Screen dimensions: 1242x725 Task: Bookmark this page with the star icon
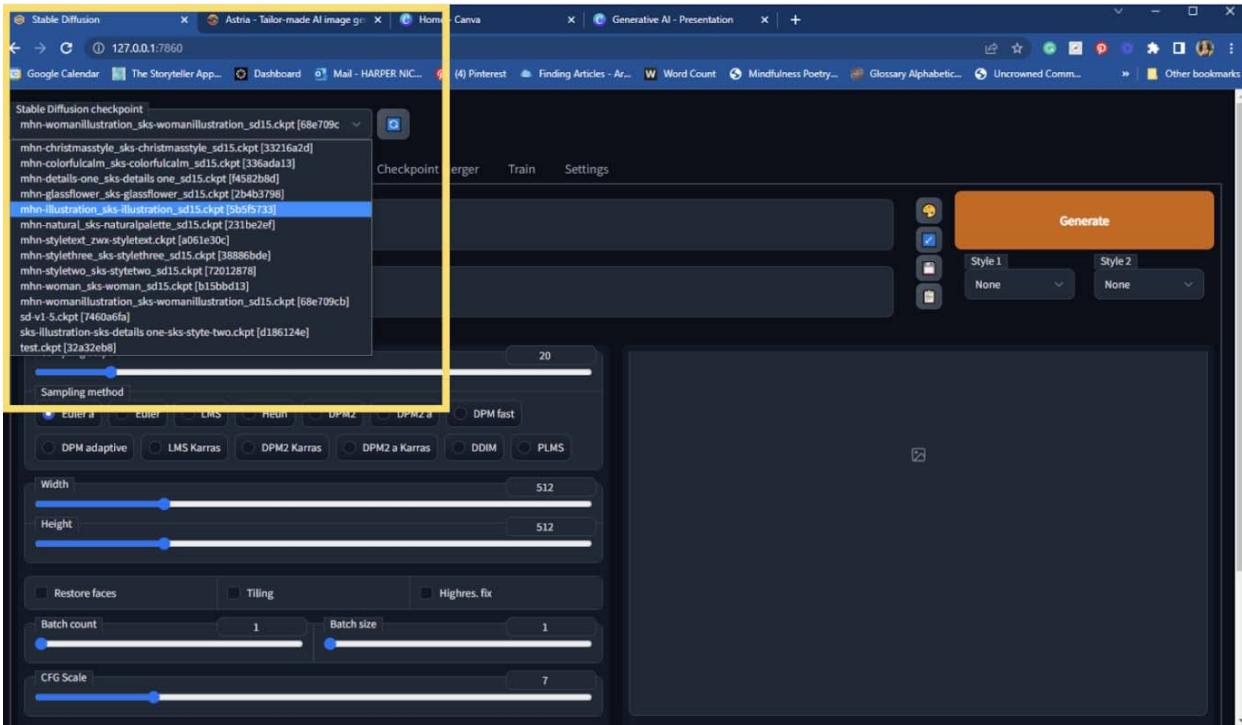tap(1018, 48)
